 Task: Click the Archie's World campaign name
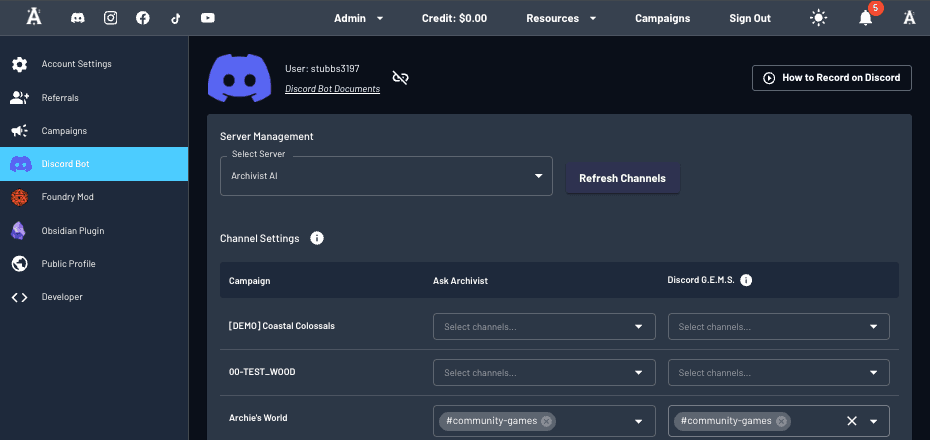[258, 418]
